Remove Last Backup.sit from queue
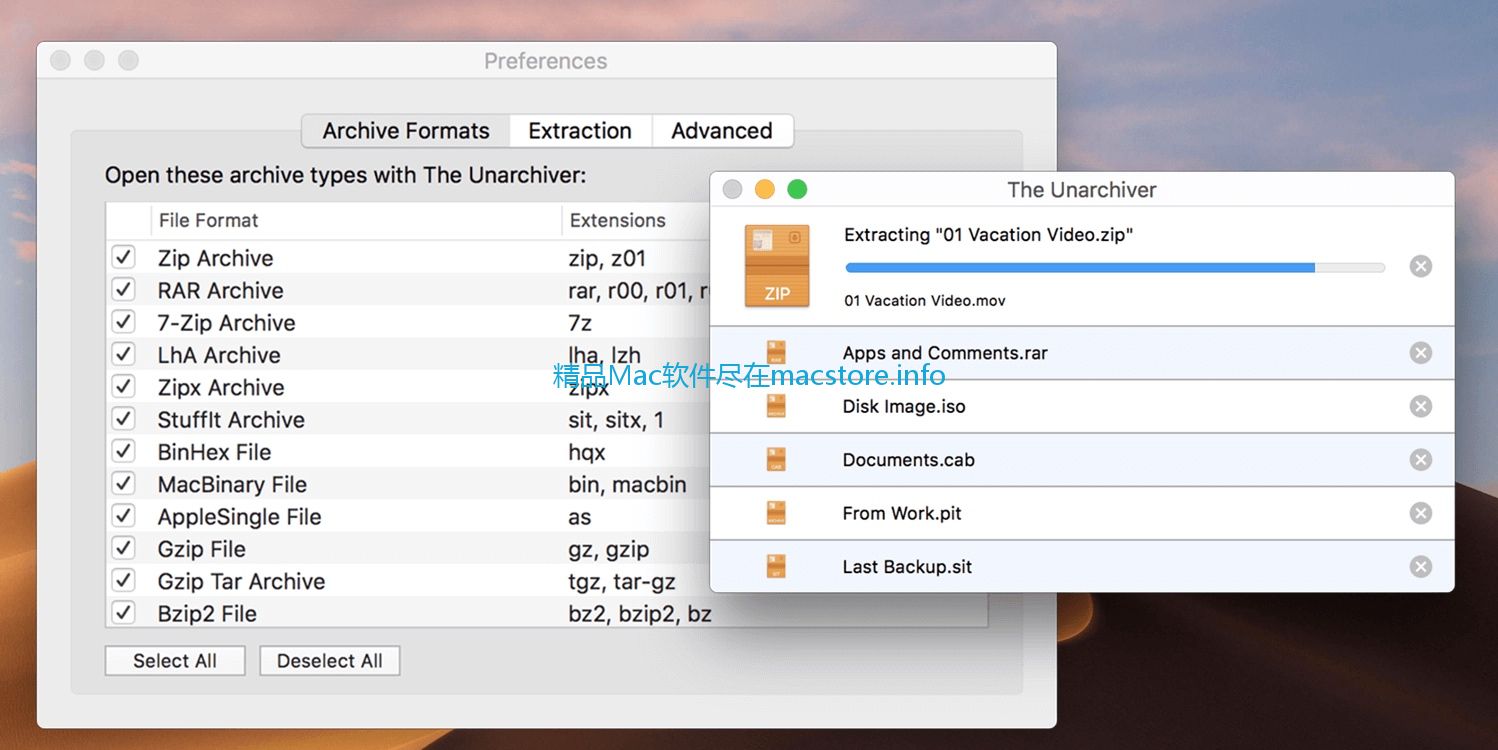 click(1420, 567)
